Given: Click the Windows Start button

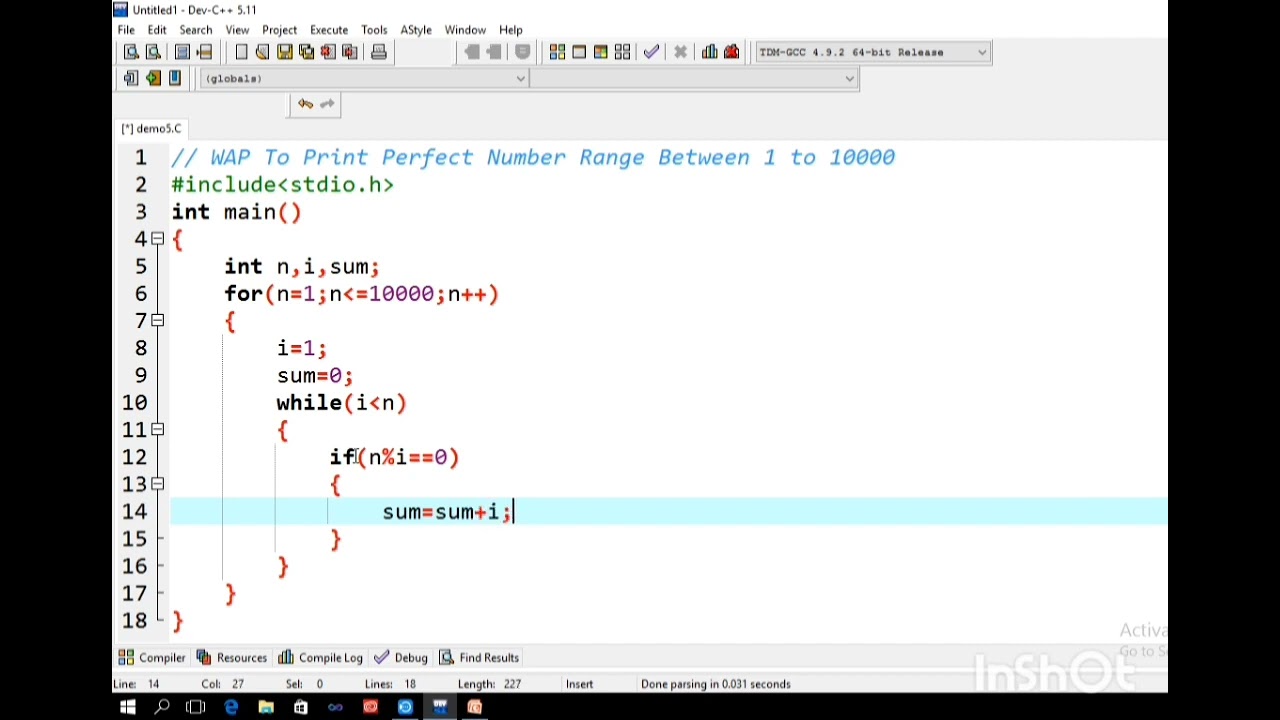Looking at the screenshot, I should click(x=128, y=708).
